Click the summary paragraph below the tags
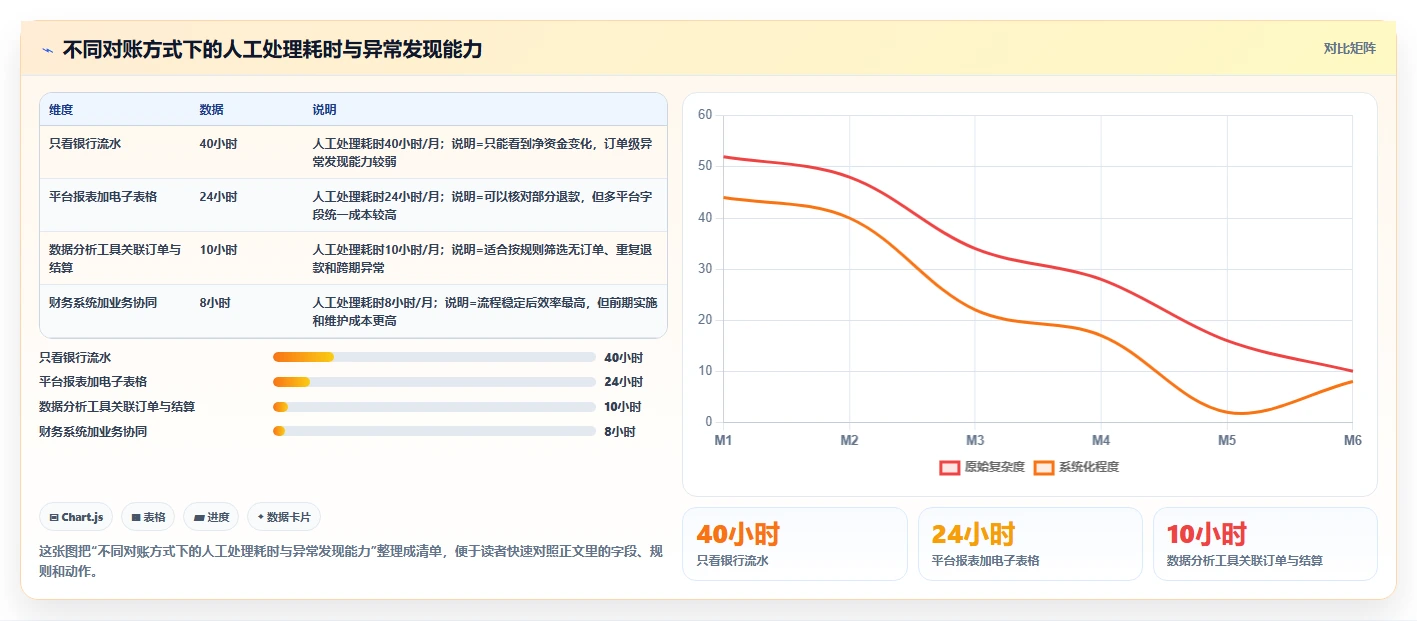The height and width of the screenshot is (621, 1417). [351, 562]
